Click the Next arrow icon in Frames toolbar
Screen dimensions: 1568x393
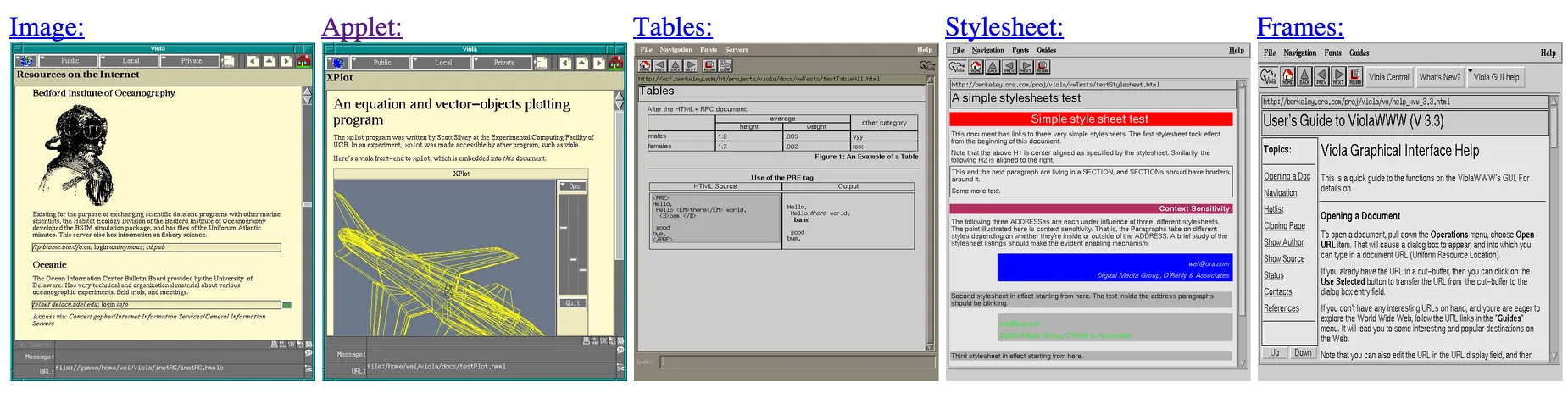[x=1338, y=77]
